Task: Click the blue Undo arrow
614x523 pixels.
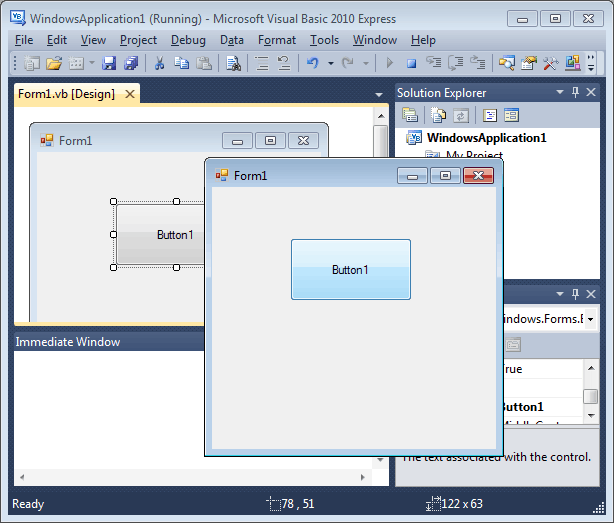Action: coord(312,63)
